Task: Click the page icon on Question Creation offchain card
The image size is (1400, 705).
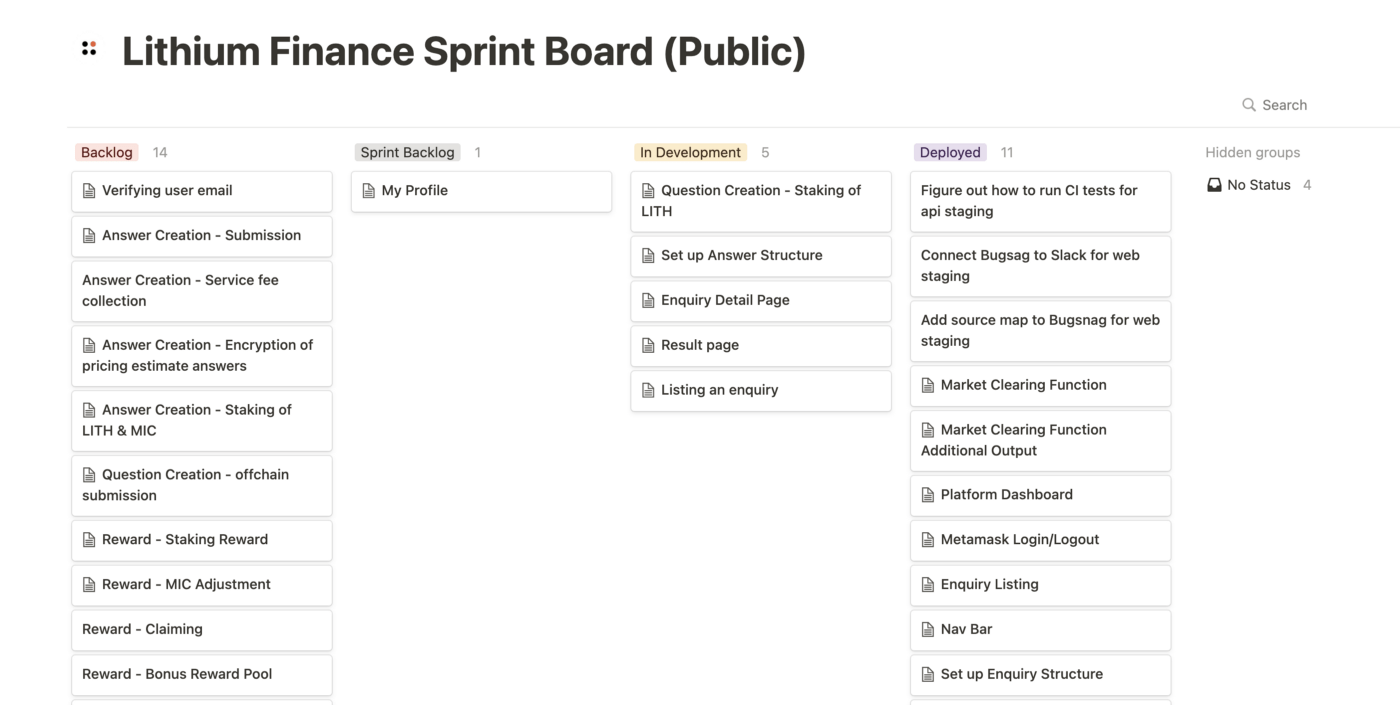Action: (89, 475)
